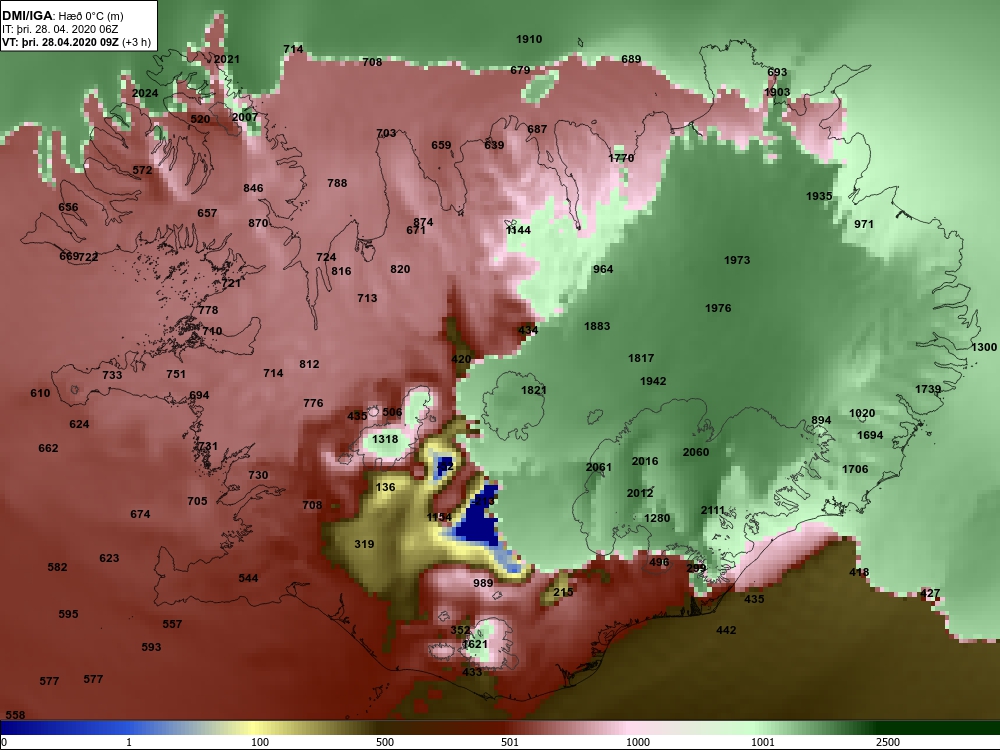Click the map value 520
Viewport: 1000px width, 750px height.
tap(200, 119)
